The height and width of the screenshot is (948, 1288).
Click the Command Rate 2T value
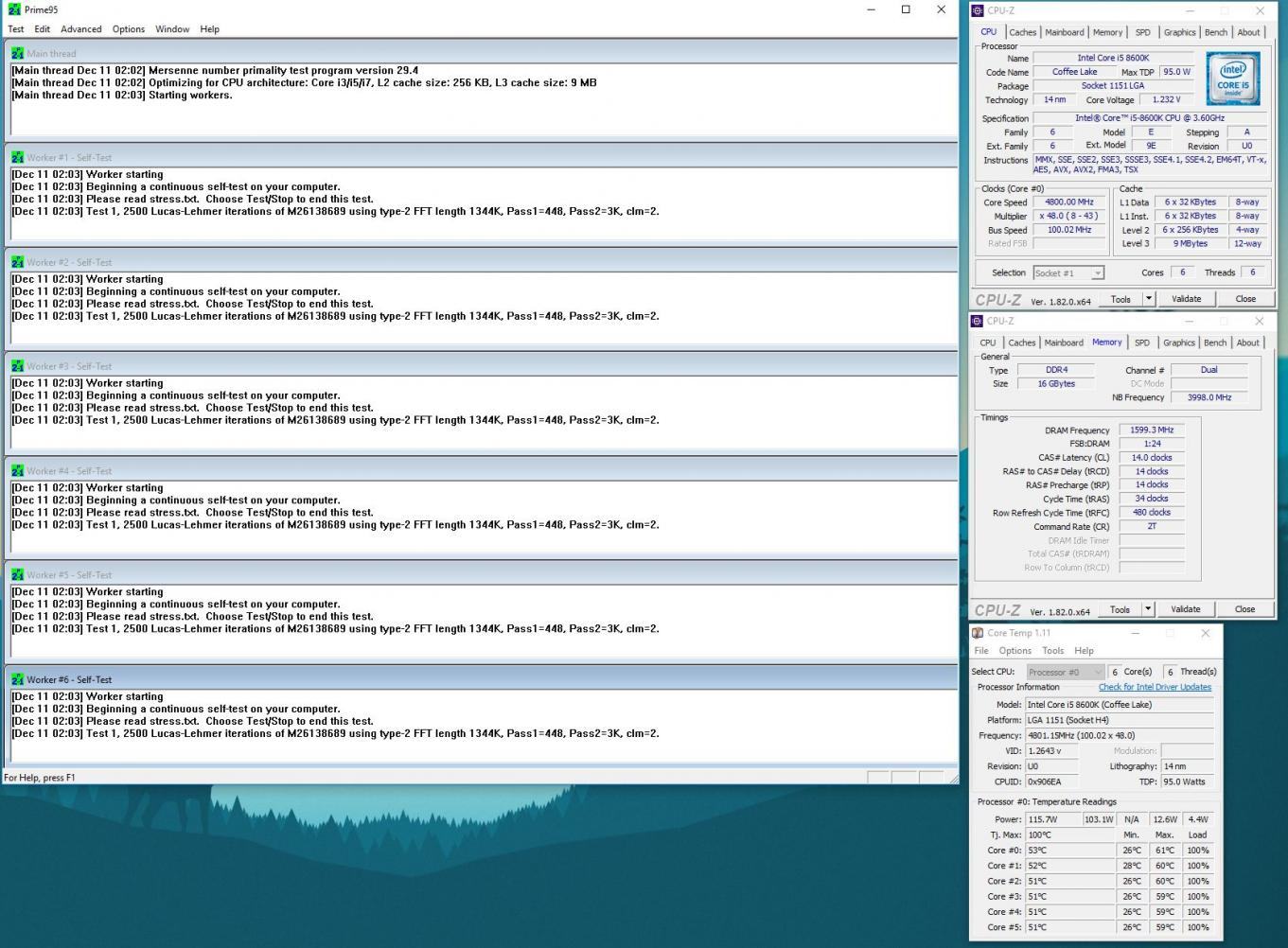tap(1152, 526)
